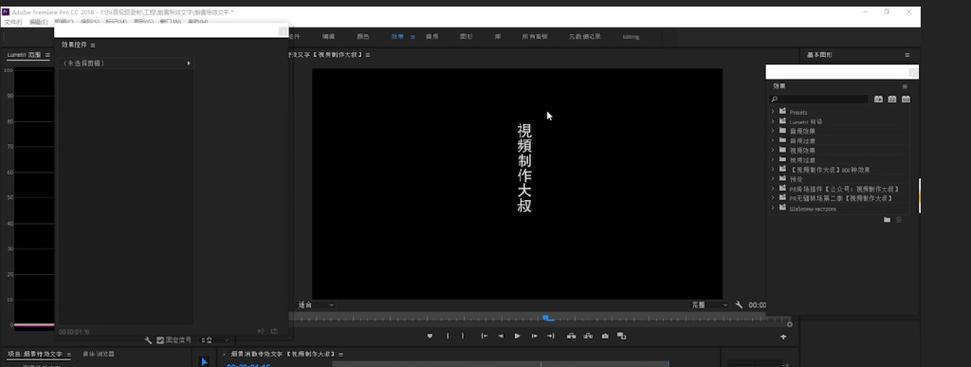Select the PR转场插件 folder row

point(845,189)
